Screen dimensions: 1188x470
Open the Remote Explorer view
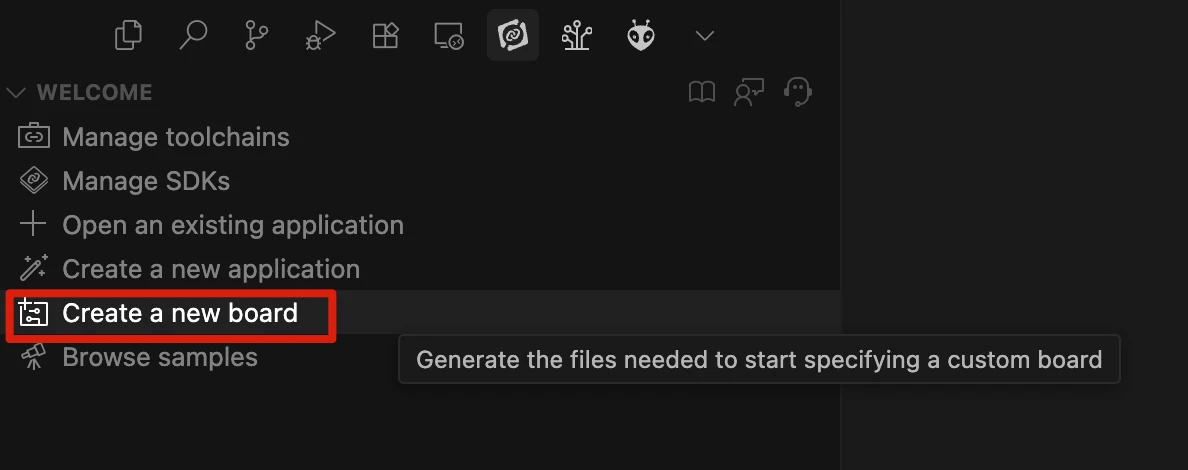tap(449, 36)
